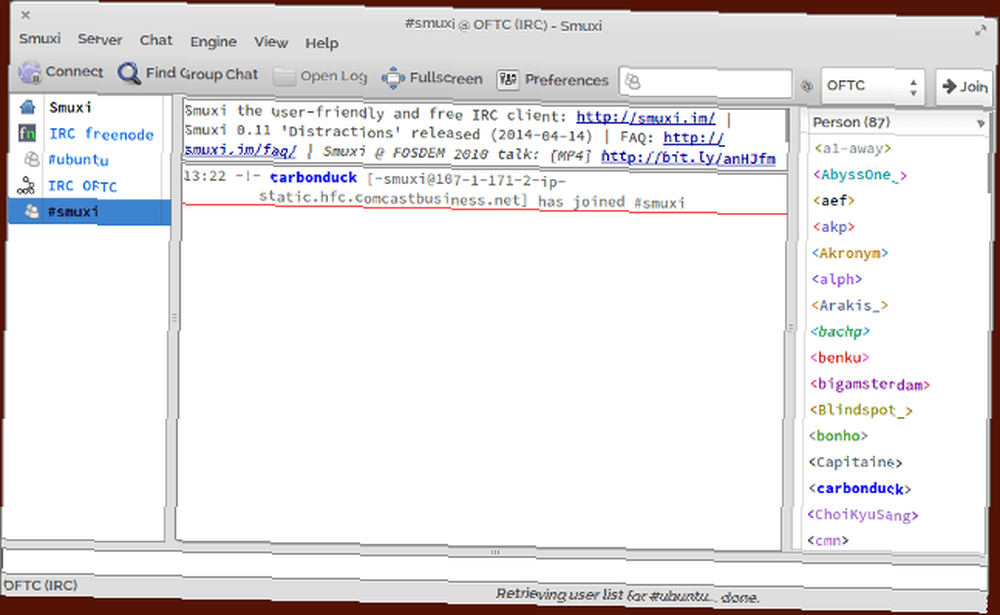Click the Fullscreen arrows icon
The width and height of the screenshot is (1000, 615).
[393, 78]
